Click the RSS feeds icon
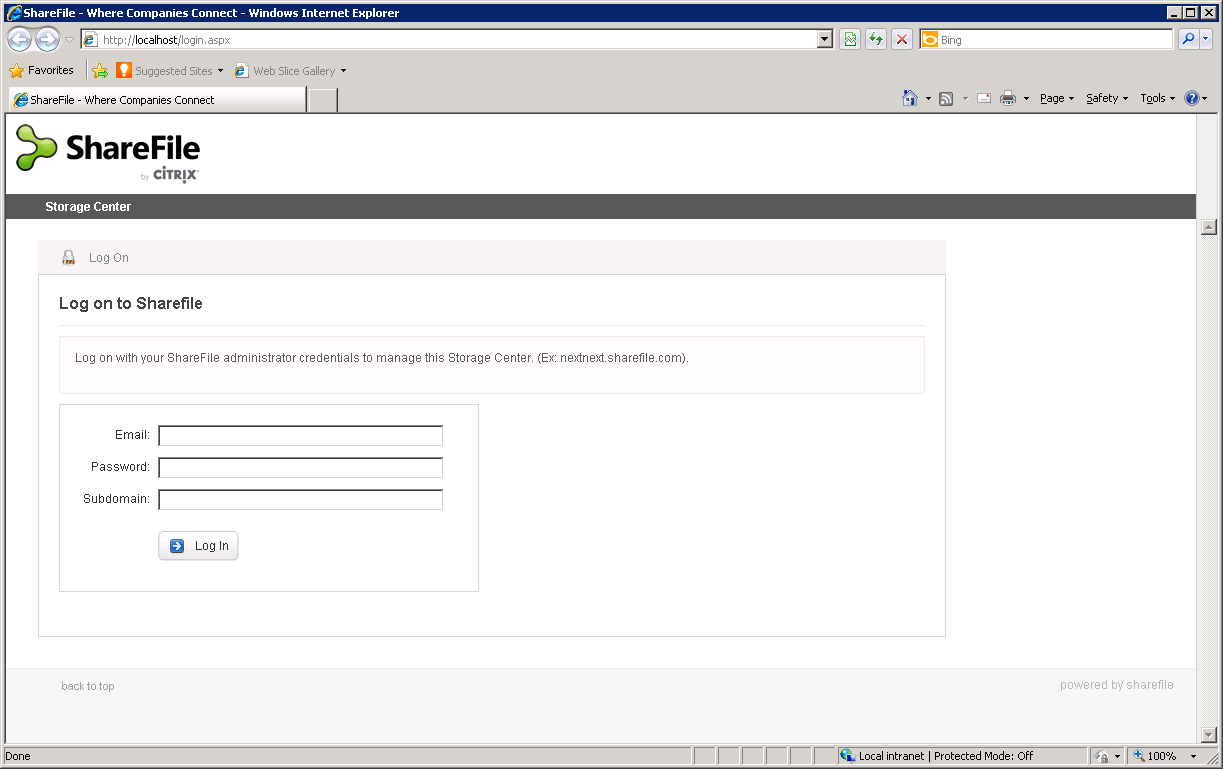1223x769 pixels. point(946,98)
